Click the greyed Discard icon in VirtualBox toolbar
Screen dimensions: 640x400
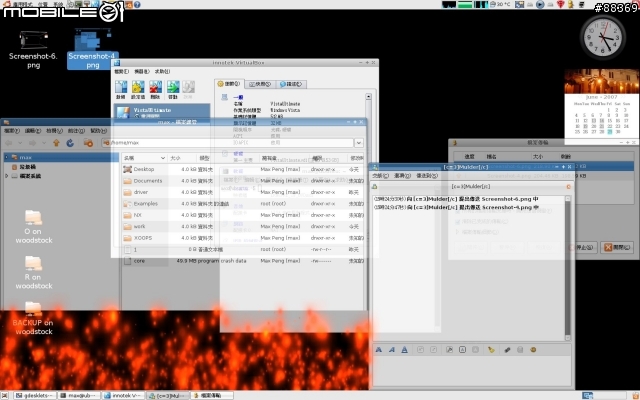pos(188,87)
